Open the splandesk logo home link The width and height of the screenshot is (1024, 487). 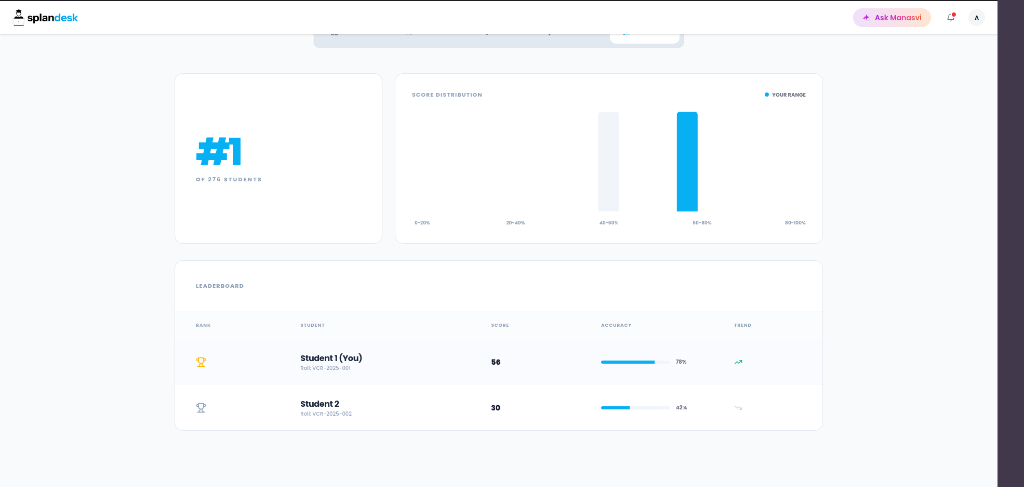click(x=45, y=18)
